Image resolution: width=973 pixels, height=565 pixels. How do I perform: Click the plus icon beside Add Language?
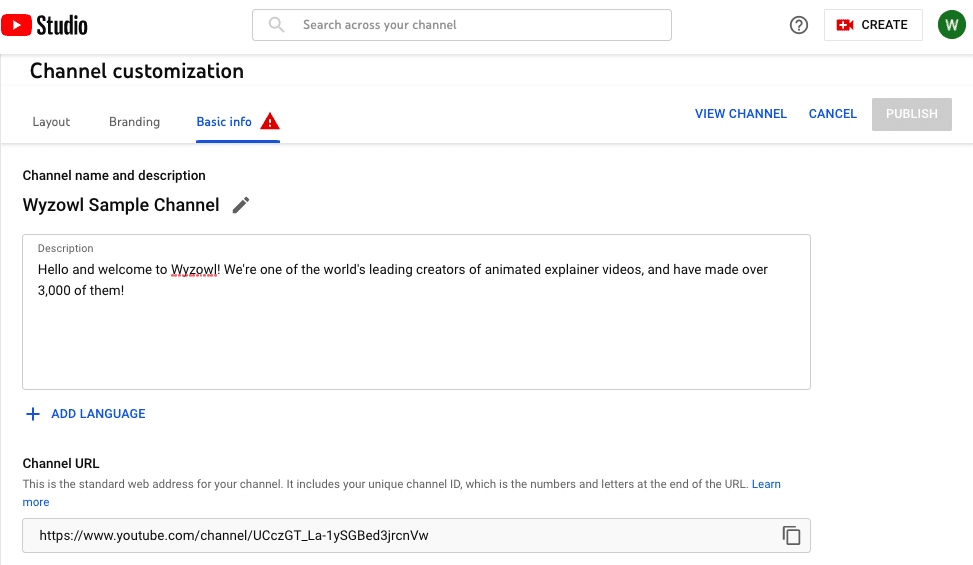tap(33, 414)
